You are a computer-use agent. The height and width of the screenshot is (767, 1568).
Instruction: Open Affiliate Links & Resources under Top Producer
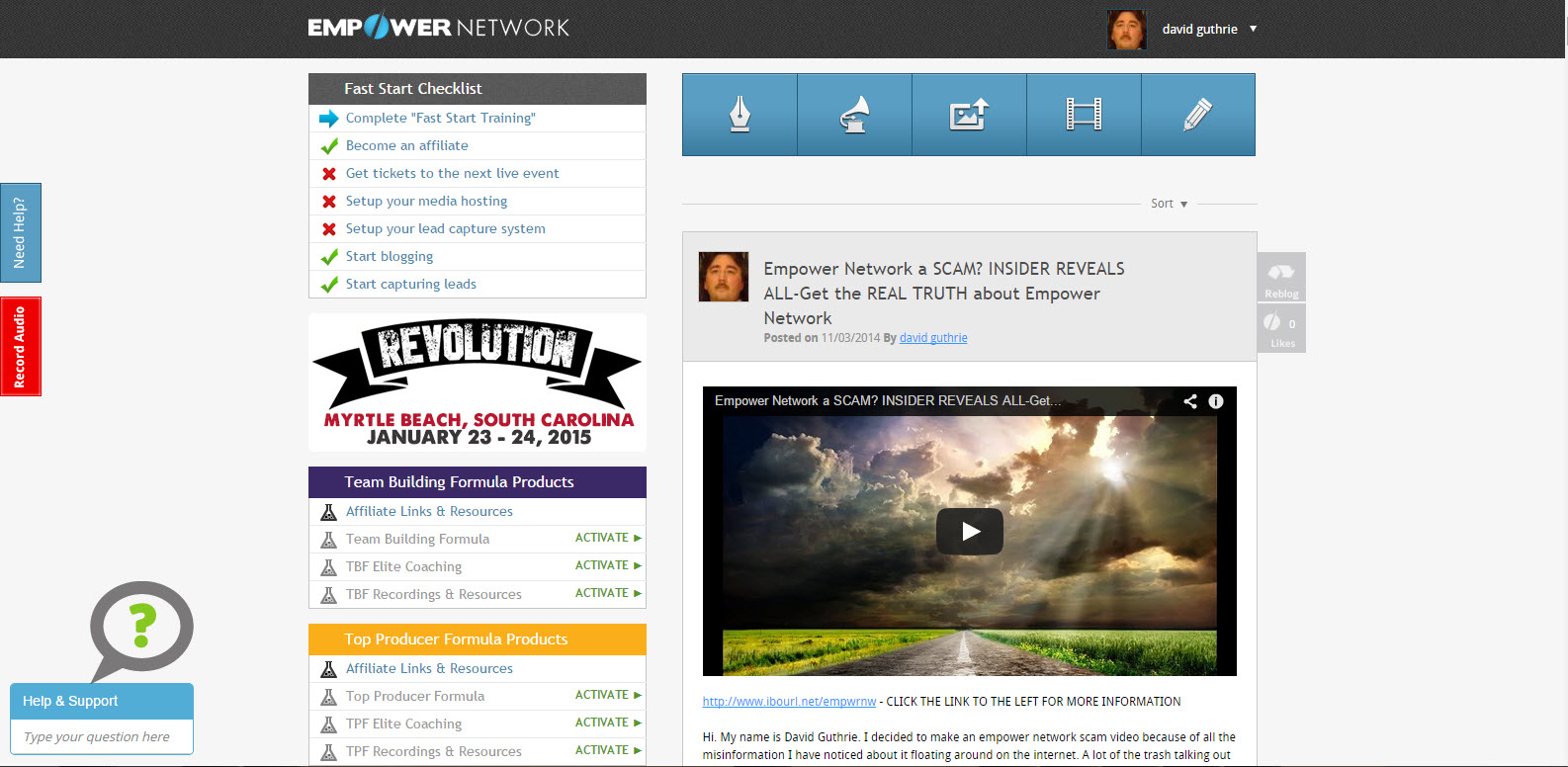click(x=429, y=668)
